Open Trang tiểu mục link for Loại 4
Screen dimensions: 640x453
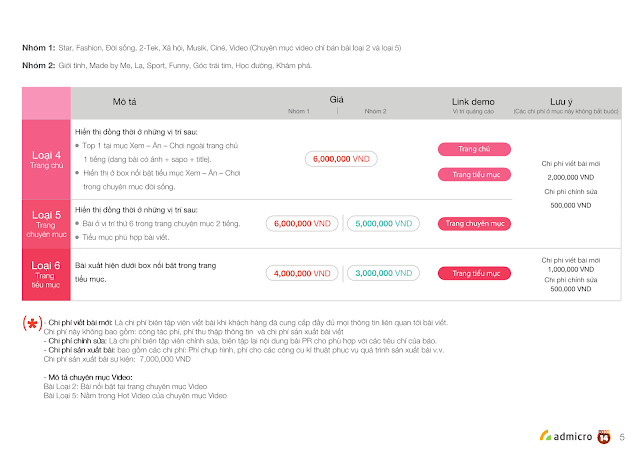pyautogui.click(x=474, y=175)
